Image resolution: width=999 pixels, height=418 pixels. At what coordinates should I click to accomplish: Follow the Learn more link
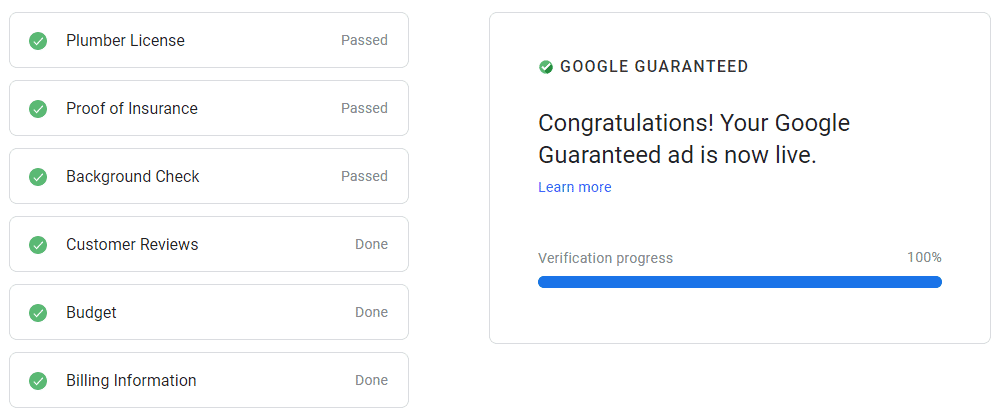[x=574, y=187]
